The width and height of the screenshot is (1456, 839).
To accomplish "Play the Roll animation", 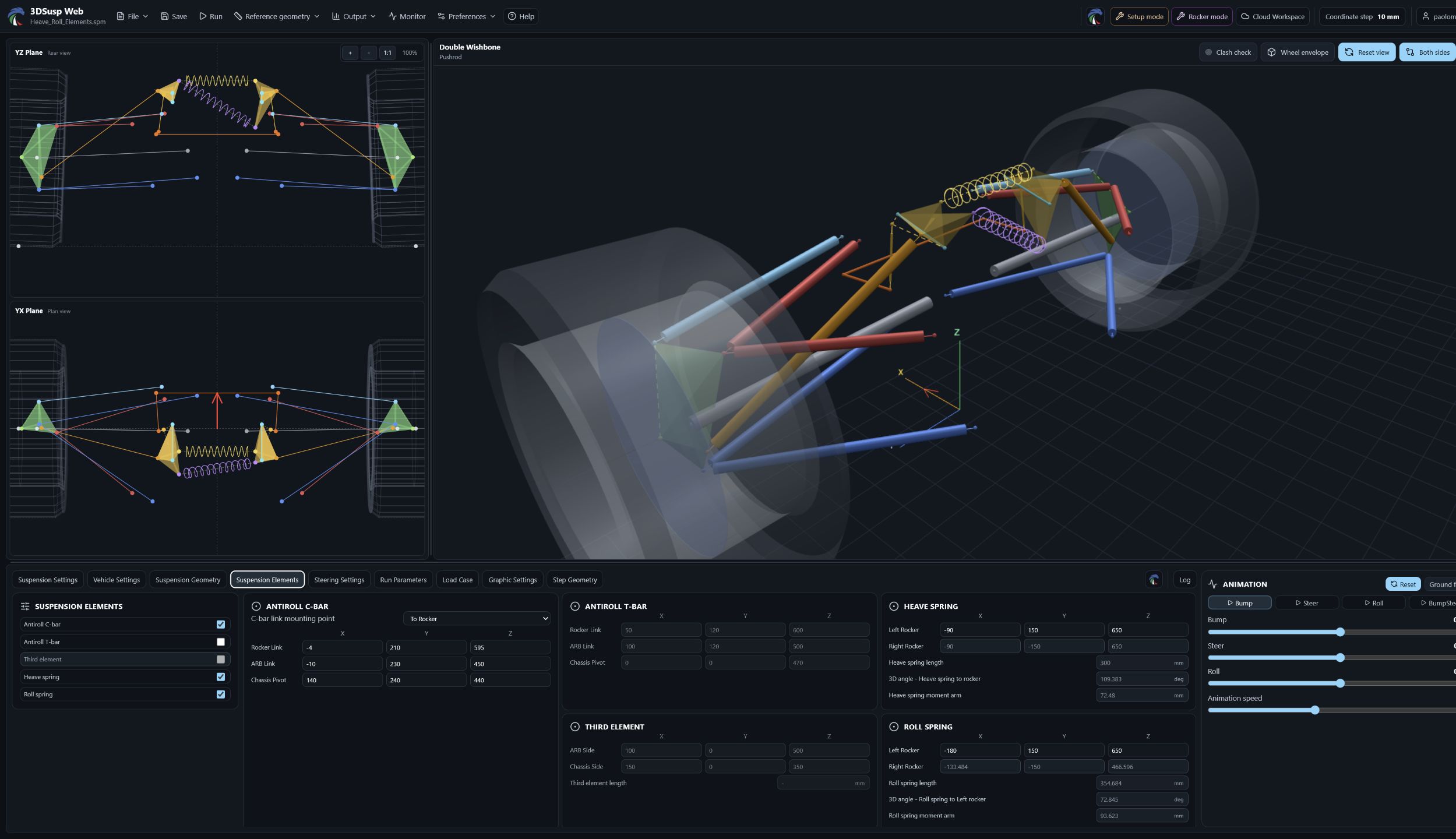I will click(x=1373, y=603).
